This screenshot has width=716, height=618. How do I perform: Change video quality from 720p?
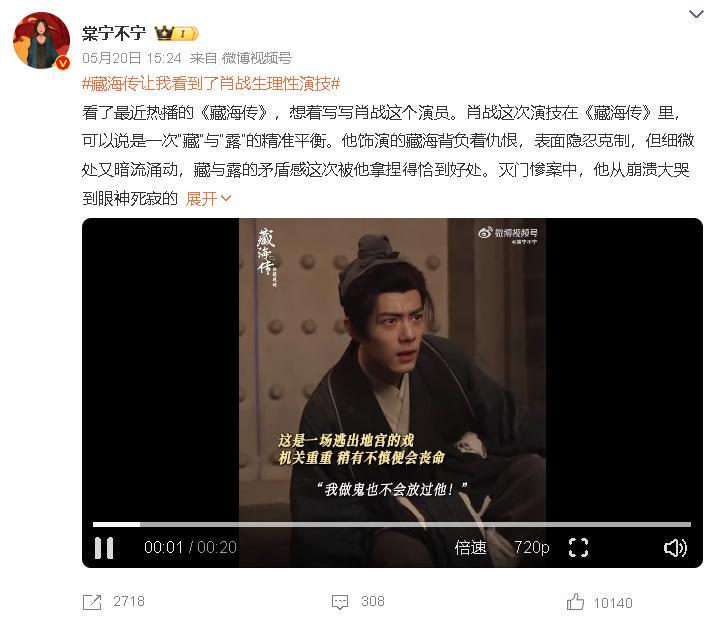pyautogui.click(x=532, y=547)
